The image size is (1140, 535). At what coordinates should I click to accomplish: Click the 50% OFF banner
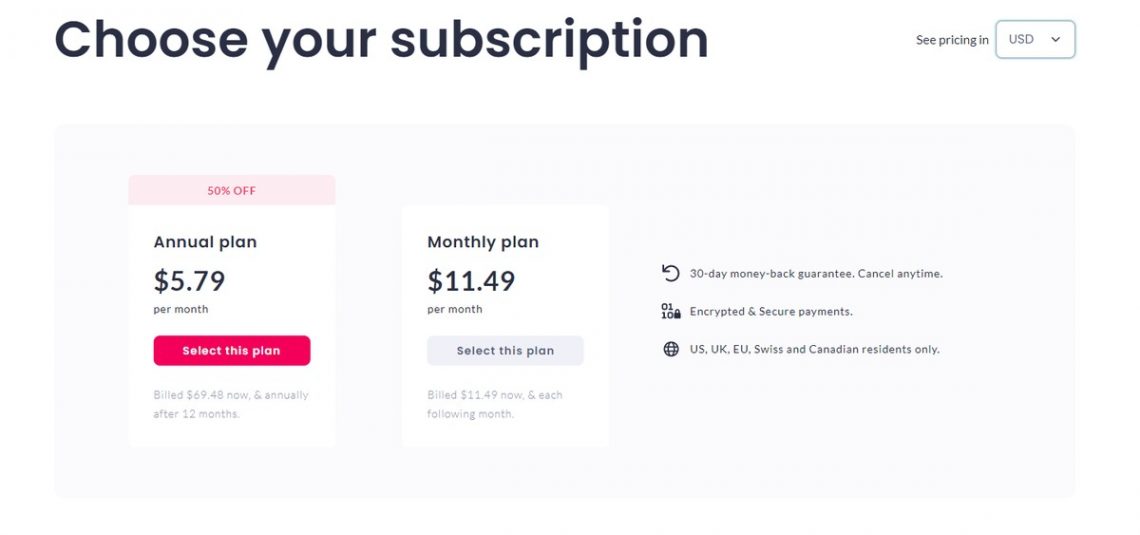click(231, 190)
